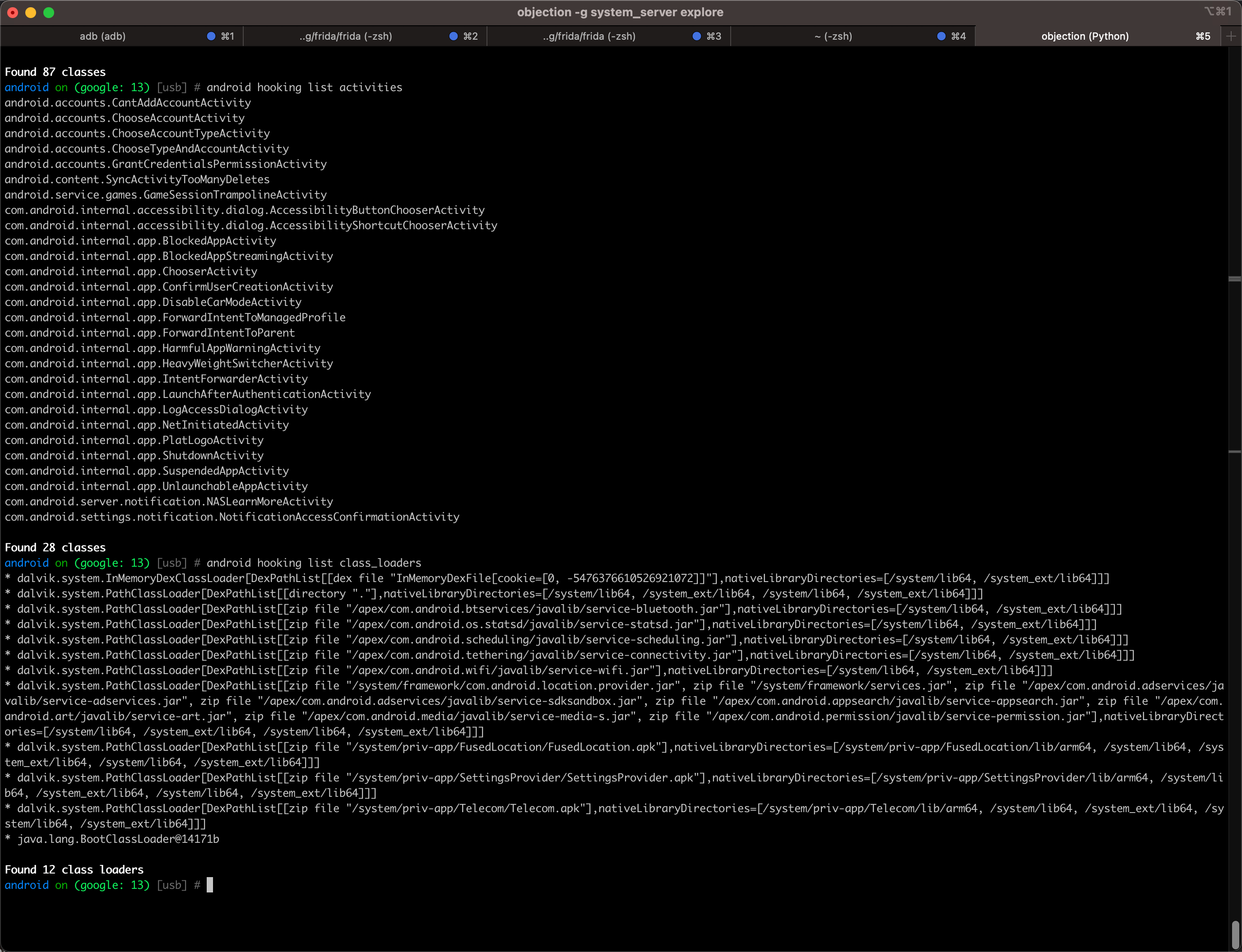Click AccessibilityShortcutChooserActivity line
This screenshot has height=952, width=1242.
(251, 225)
